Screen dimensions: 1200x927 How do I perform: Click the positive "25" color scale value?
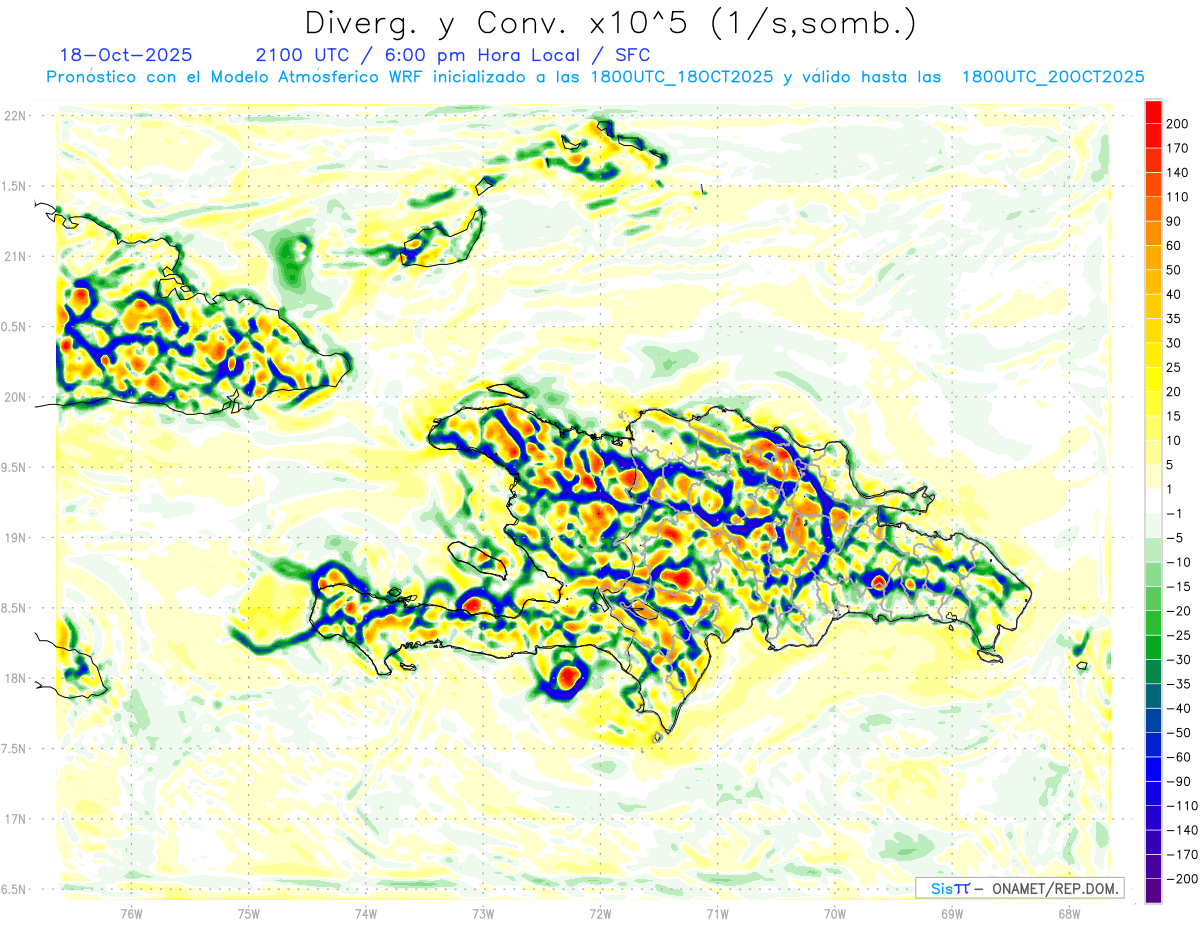tap(1174, 367)
